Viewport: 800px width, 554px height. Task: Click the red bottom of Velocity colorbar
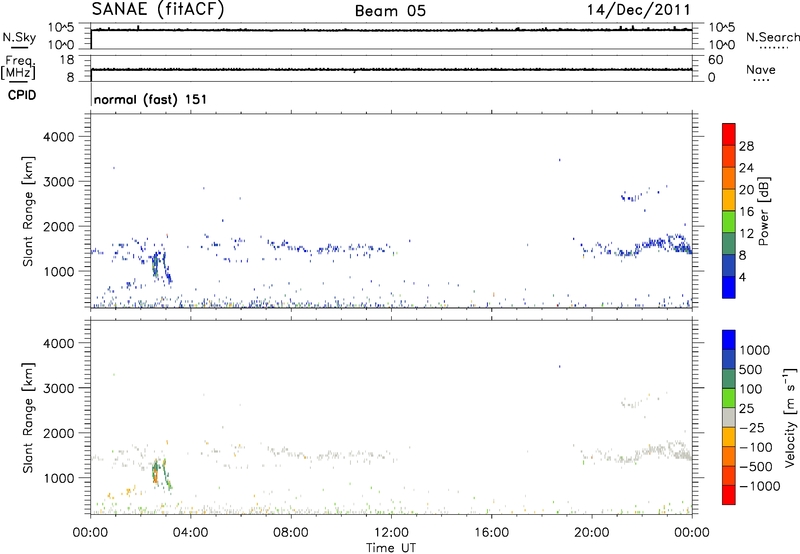coord(729,495)
